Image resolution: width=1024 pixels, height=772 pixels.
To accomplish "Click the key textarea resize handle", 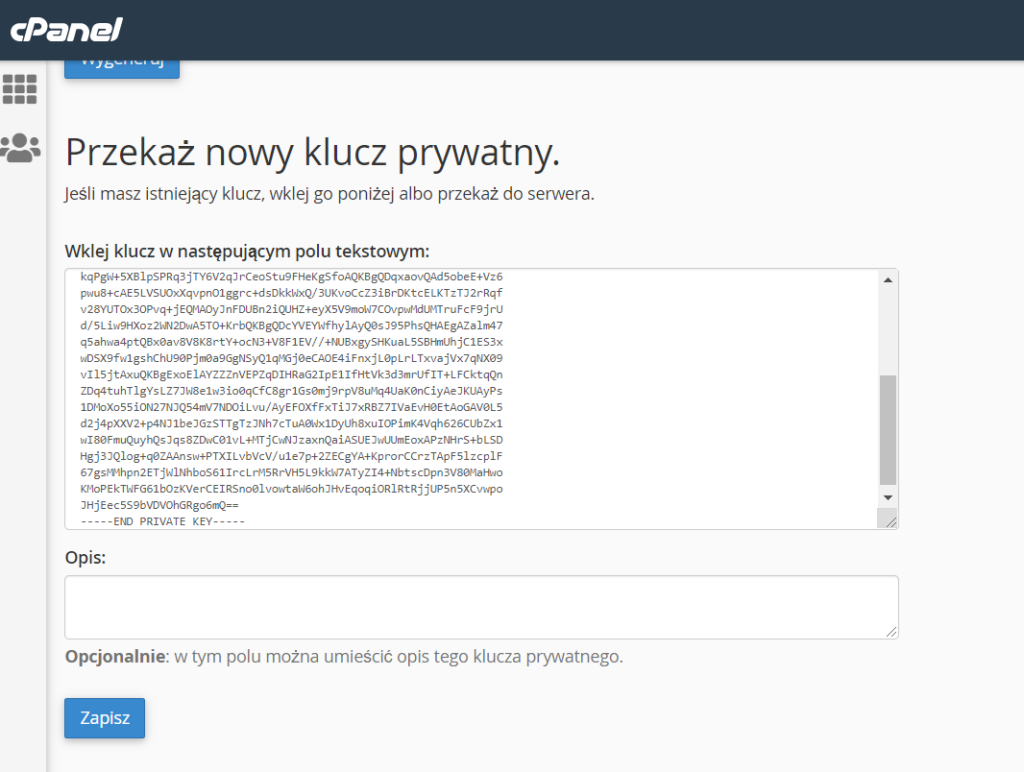I will point(891,521).
